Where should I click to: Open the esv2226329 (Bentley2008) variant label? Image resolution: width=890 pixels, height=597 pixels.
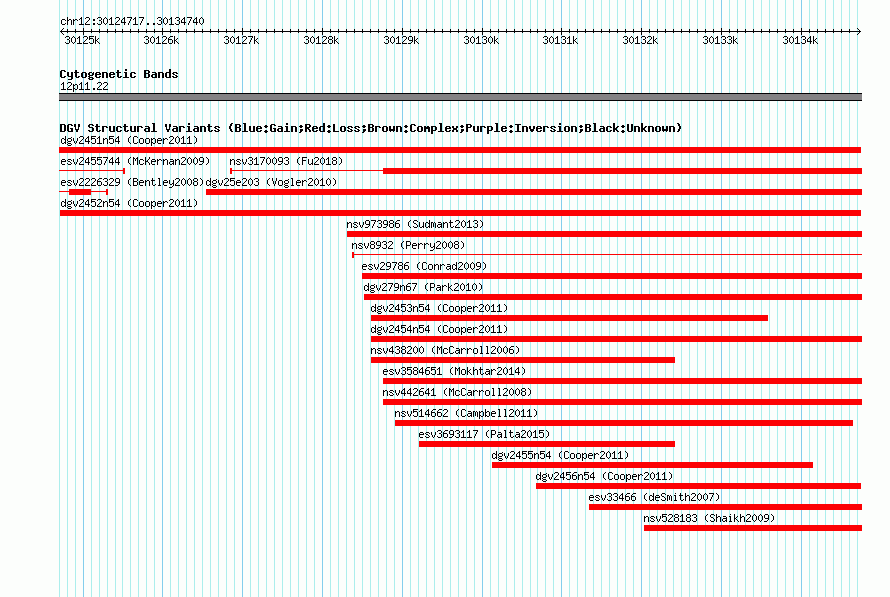pyautogui.click(x=132, y=182)
